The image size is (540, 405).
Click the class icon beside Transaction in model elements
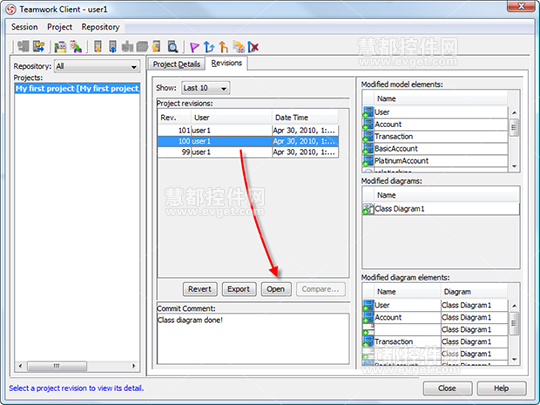click(x=368, y=136)
